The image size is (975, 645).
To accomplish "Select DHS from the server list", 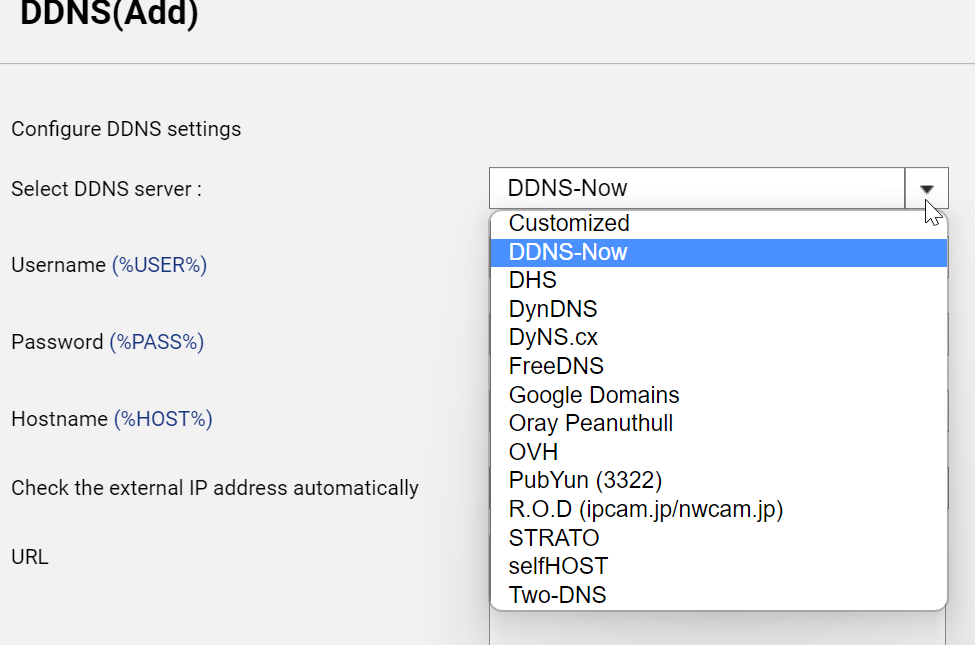I will tap(532, 281).
